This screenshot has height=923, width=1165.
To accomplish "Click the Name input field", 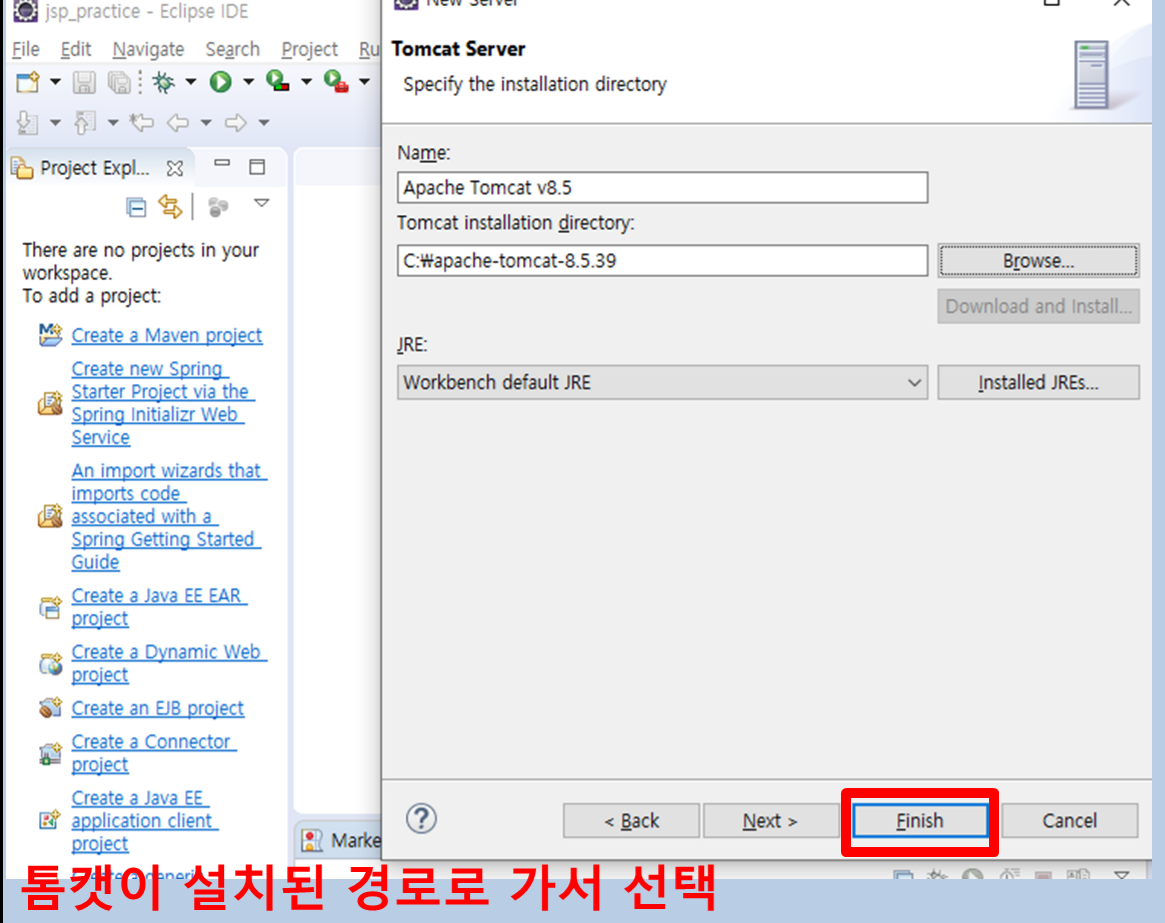I will [x=662, y=187].
